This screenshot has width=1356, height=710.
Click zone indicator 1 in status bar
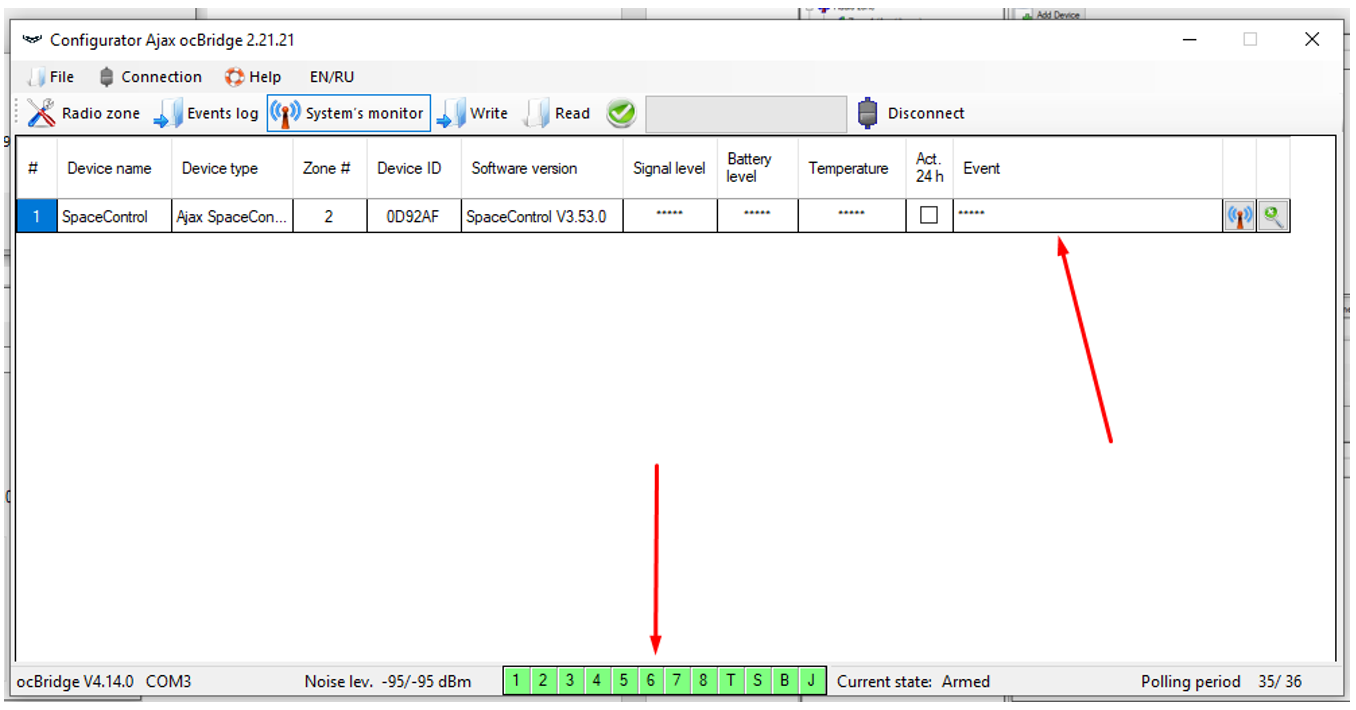[516, 681]
